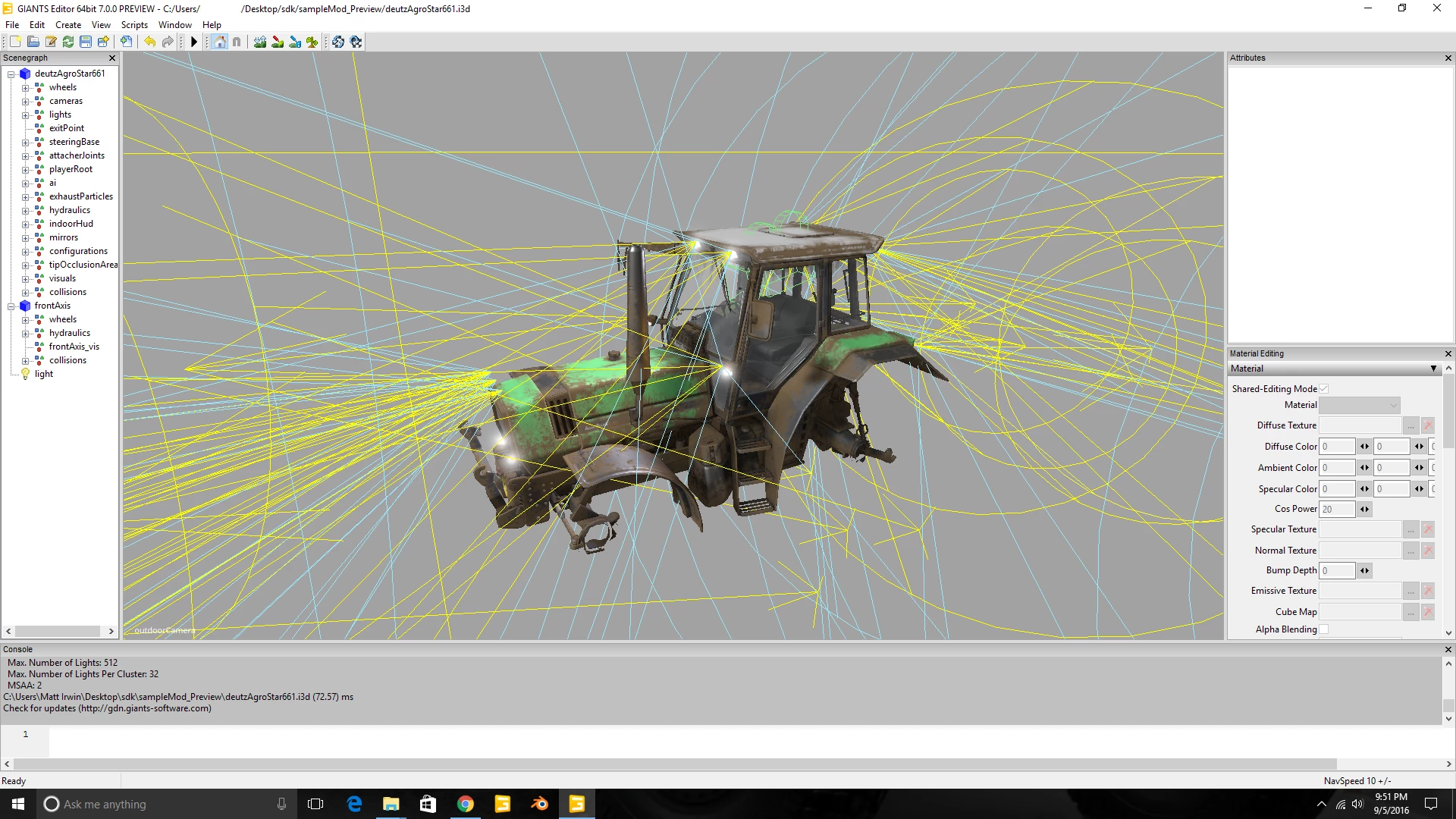Toggle Shared-Editing Mode checkbox
Image resolution: width=1456 pixels, height=819 pixels.
pos(1324,388)
